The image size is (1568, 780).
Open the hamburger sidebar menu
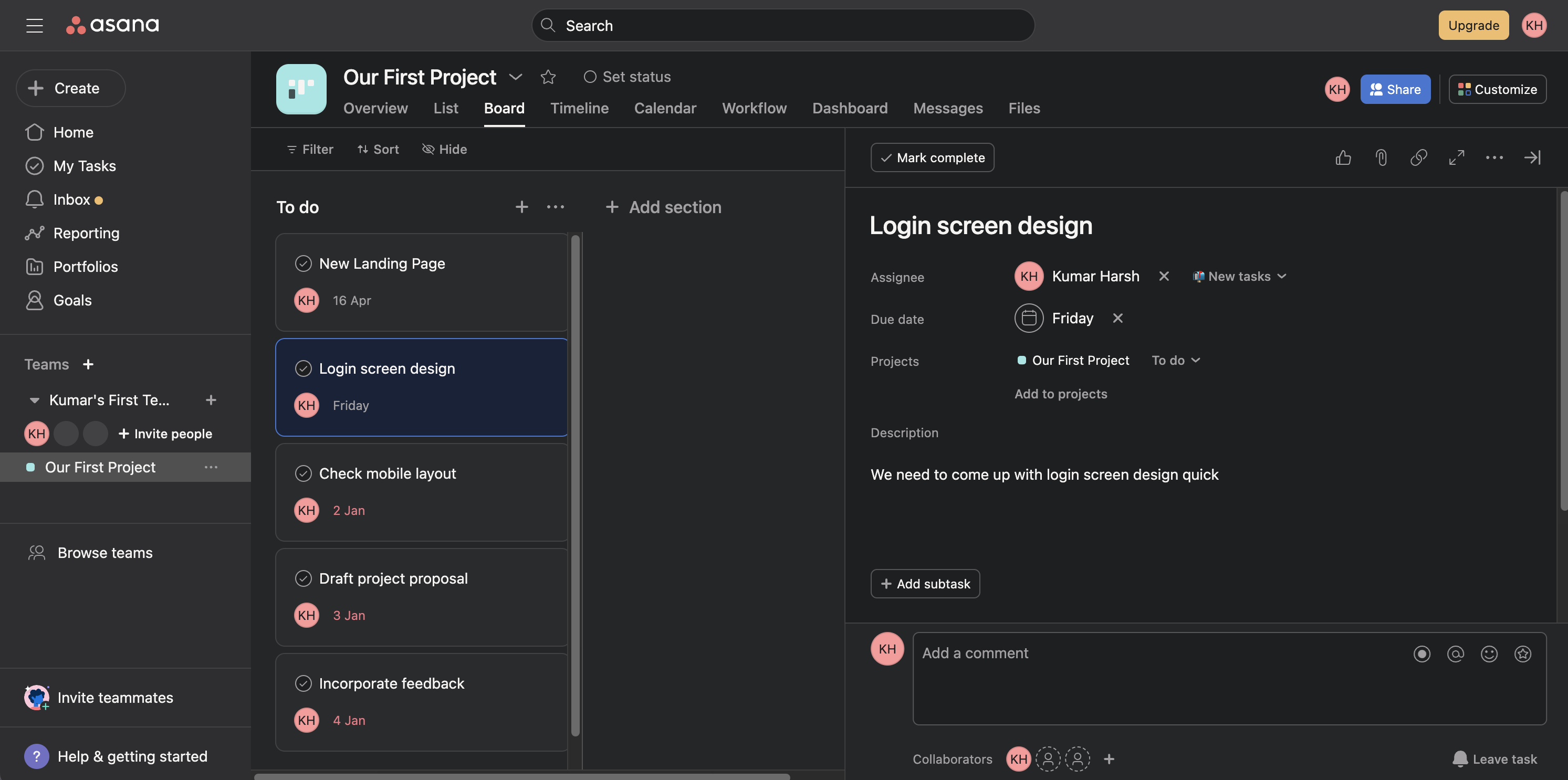35,25
